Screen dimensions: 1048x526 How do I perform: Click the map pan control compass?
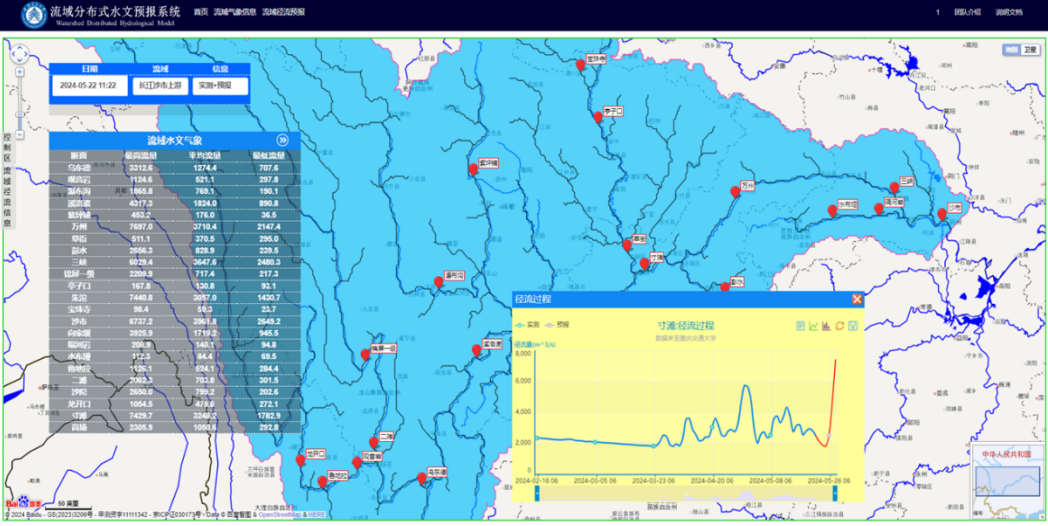[x=17, y=56]
